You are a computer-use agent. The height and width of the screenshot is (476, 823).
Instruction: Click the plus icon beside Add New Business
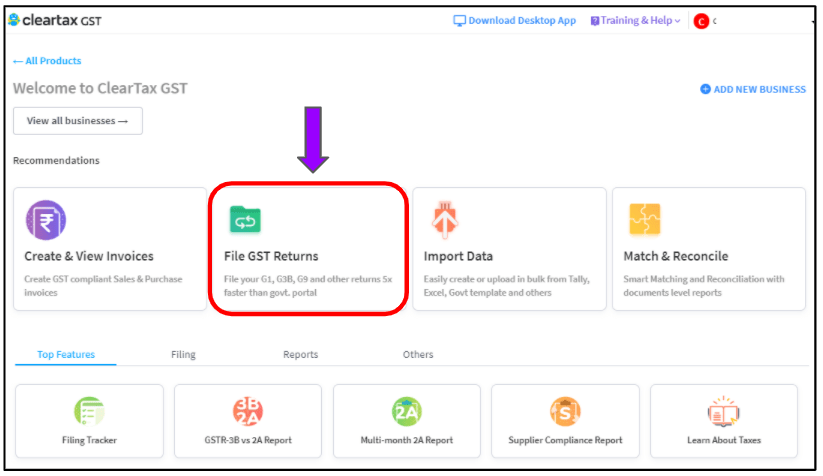[705, 89]
